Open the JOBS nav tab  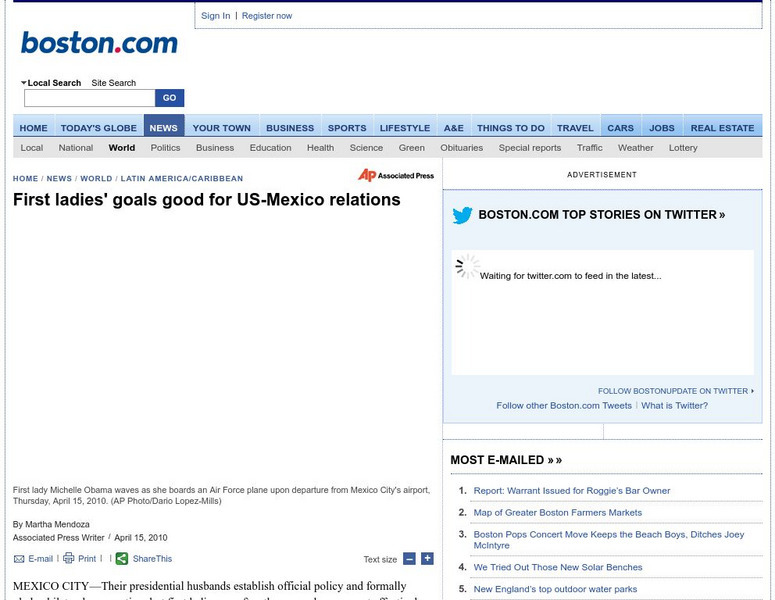click(x=662, y=128)
